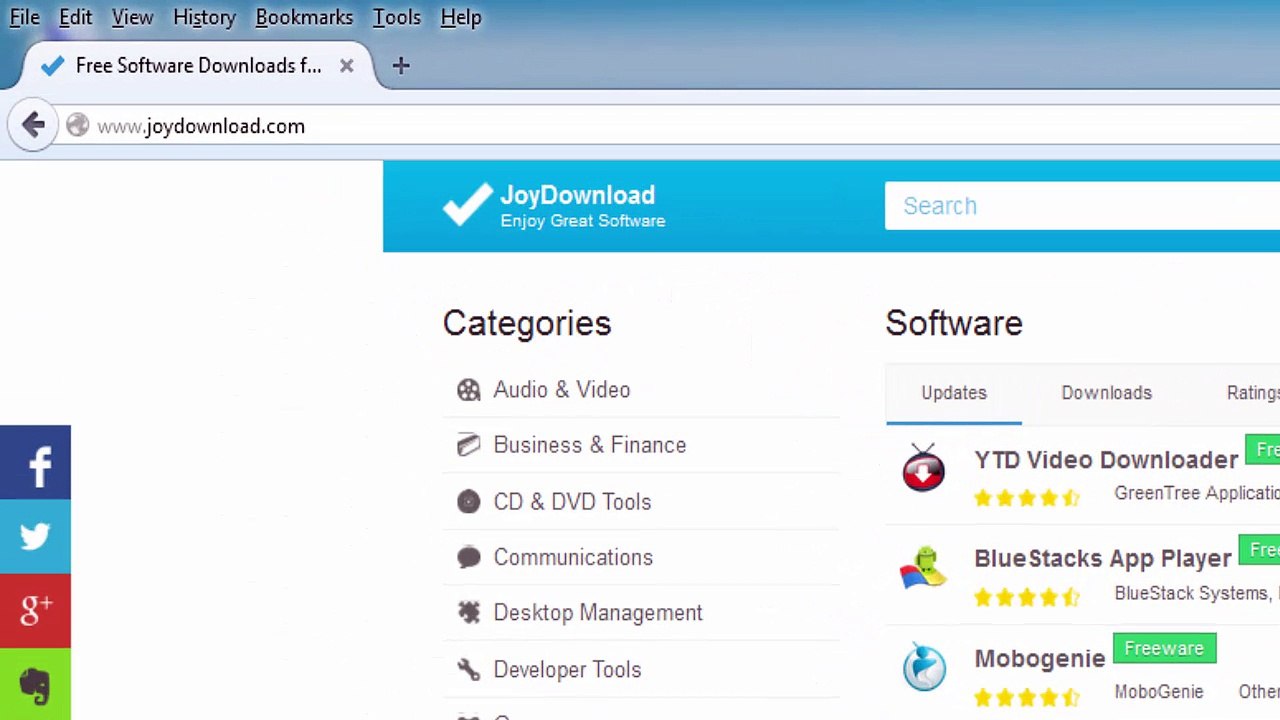Open the Business & Finance category
Image resolution: width=1280 pixels, height=720 pixels.
pos(590,445)
